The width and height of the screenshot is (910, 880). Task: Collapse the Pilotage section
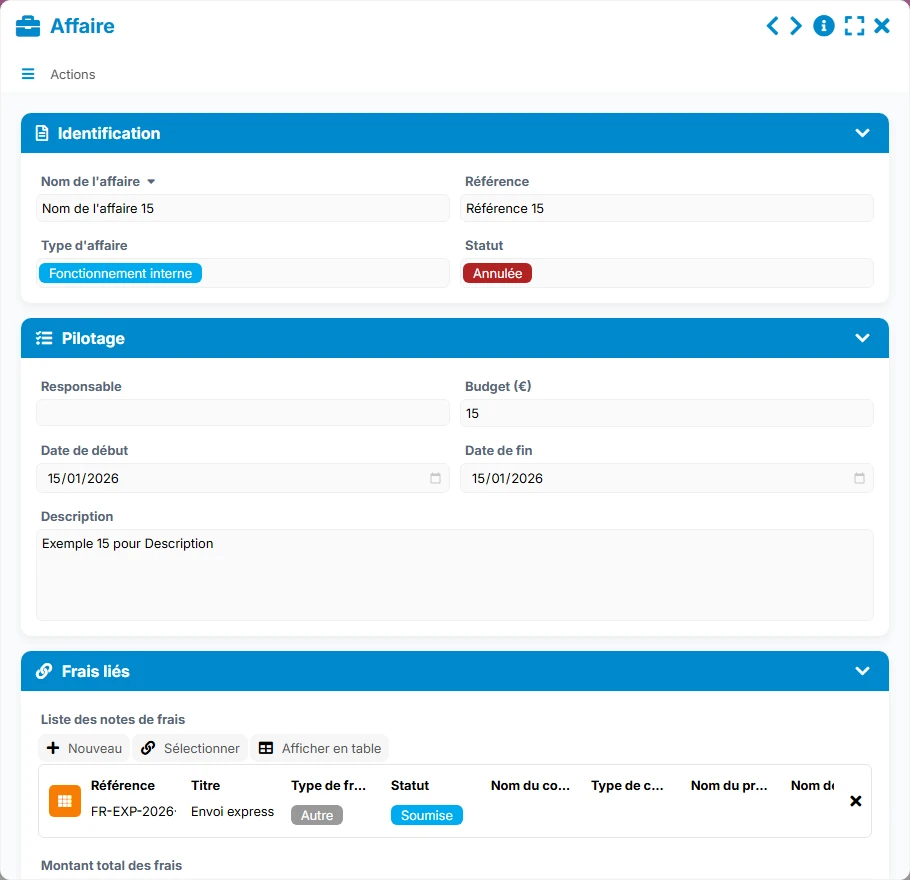pyautogui.click(x=862, y=338)
